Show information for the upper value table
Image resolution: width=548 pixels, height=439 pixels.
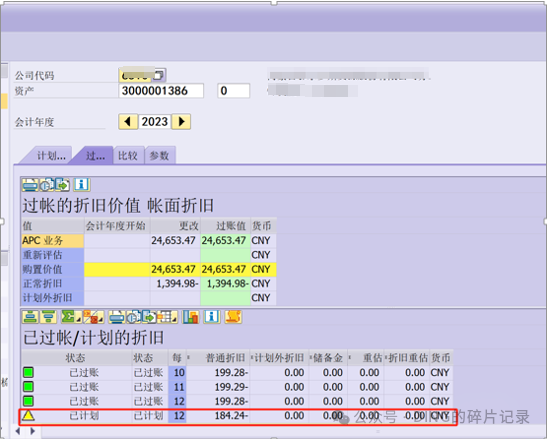point(82,185)
